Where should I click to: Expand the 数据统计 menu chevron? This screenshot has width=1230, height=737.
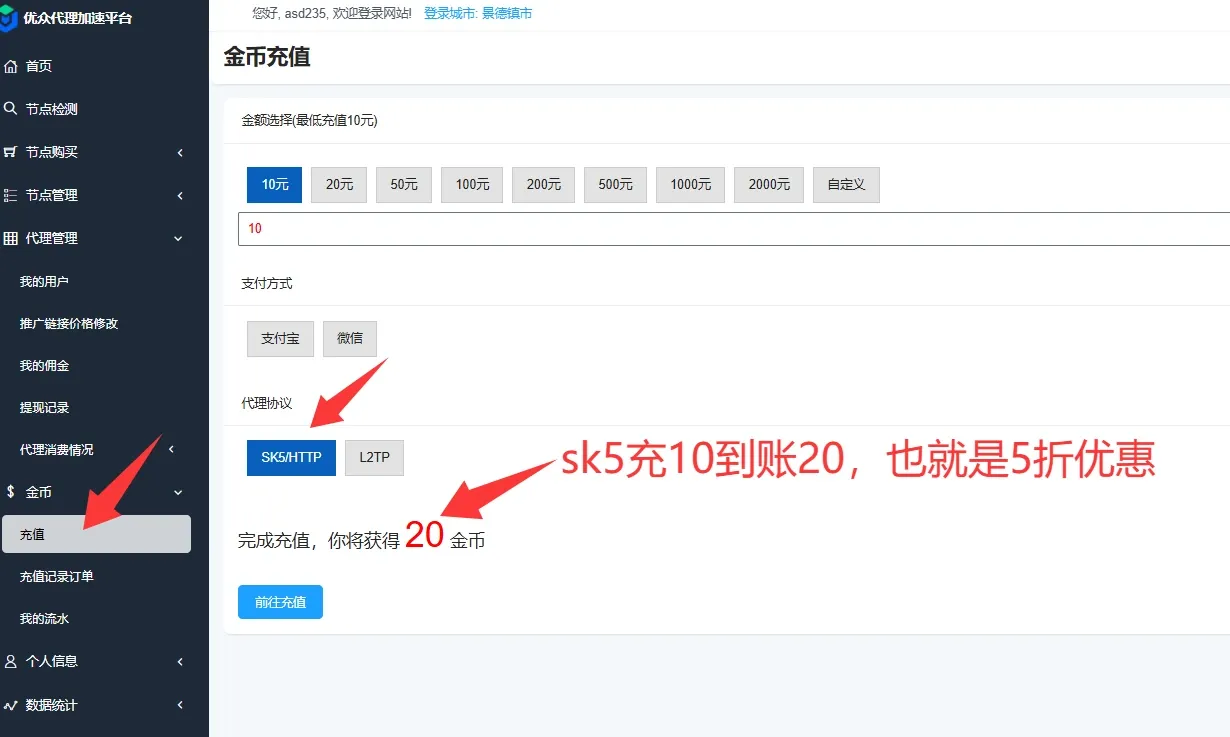(x=180, y=705)
